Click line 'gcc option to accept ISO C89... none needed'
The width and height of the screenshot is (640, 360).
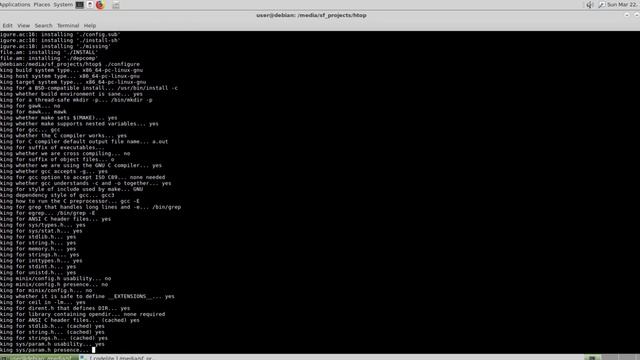(x=83, y=178)
